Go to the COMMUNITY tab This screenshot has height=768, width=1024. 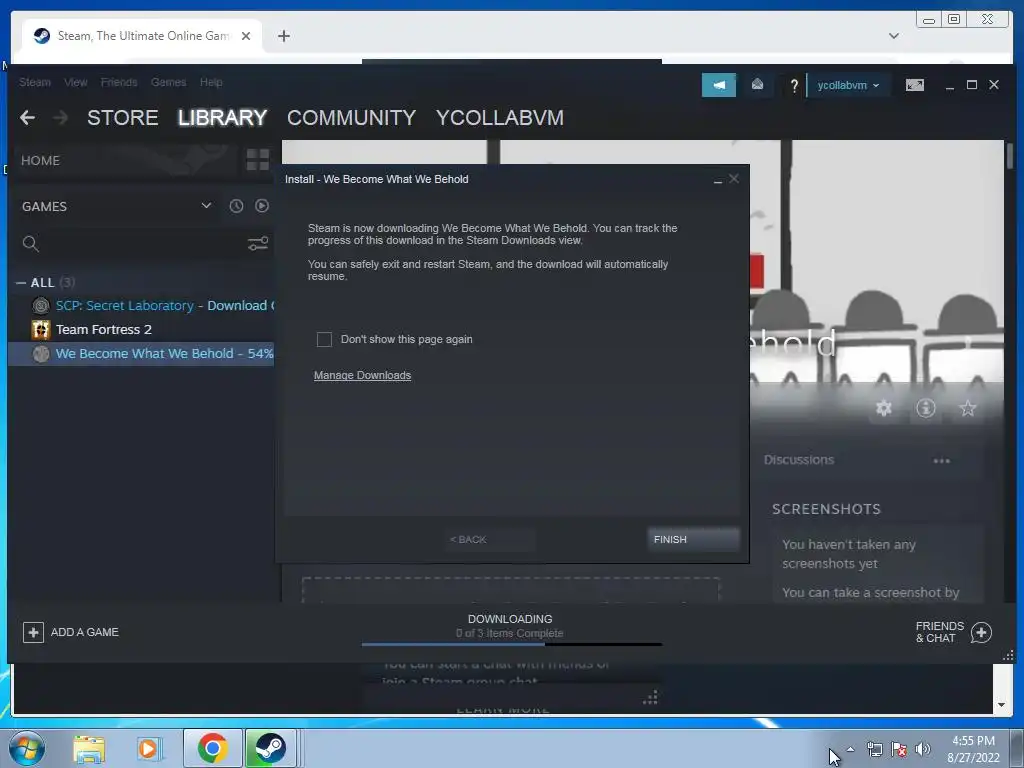351,118
